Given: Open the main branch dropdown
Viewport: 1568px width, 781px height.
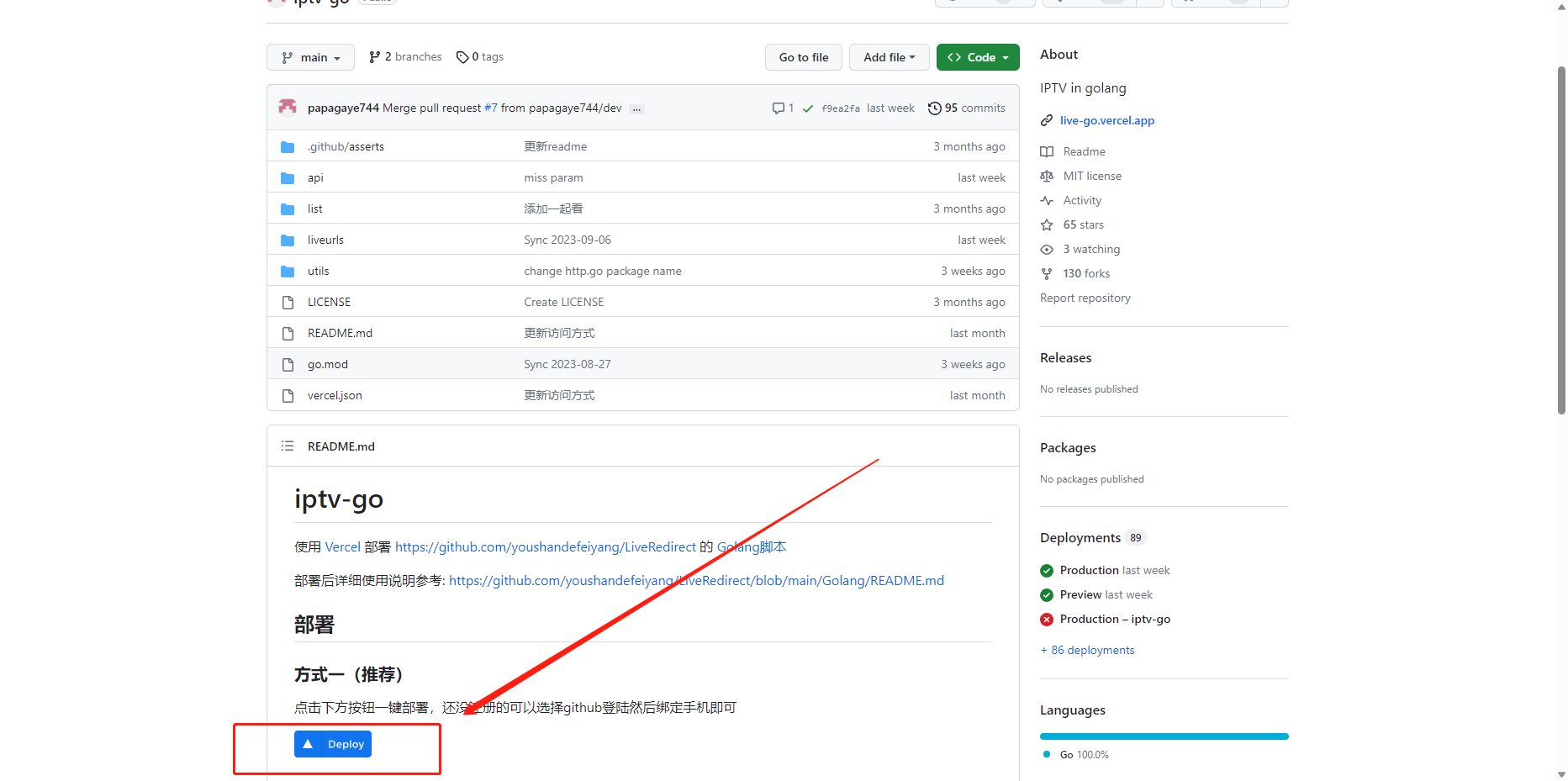Looking at the screenshot, I should click(x=310, y=57).
